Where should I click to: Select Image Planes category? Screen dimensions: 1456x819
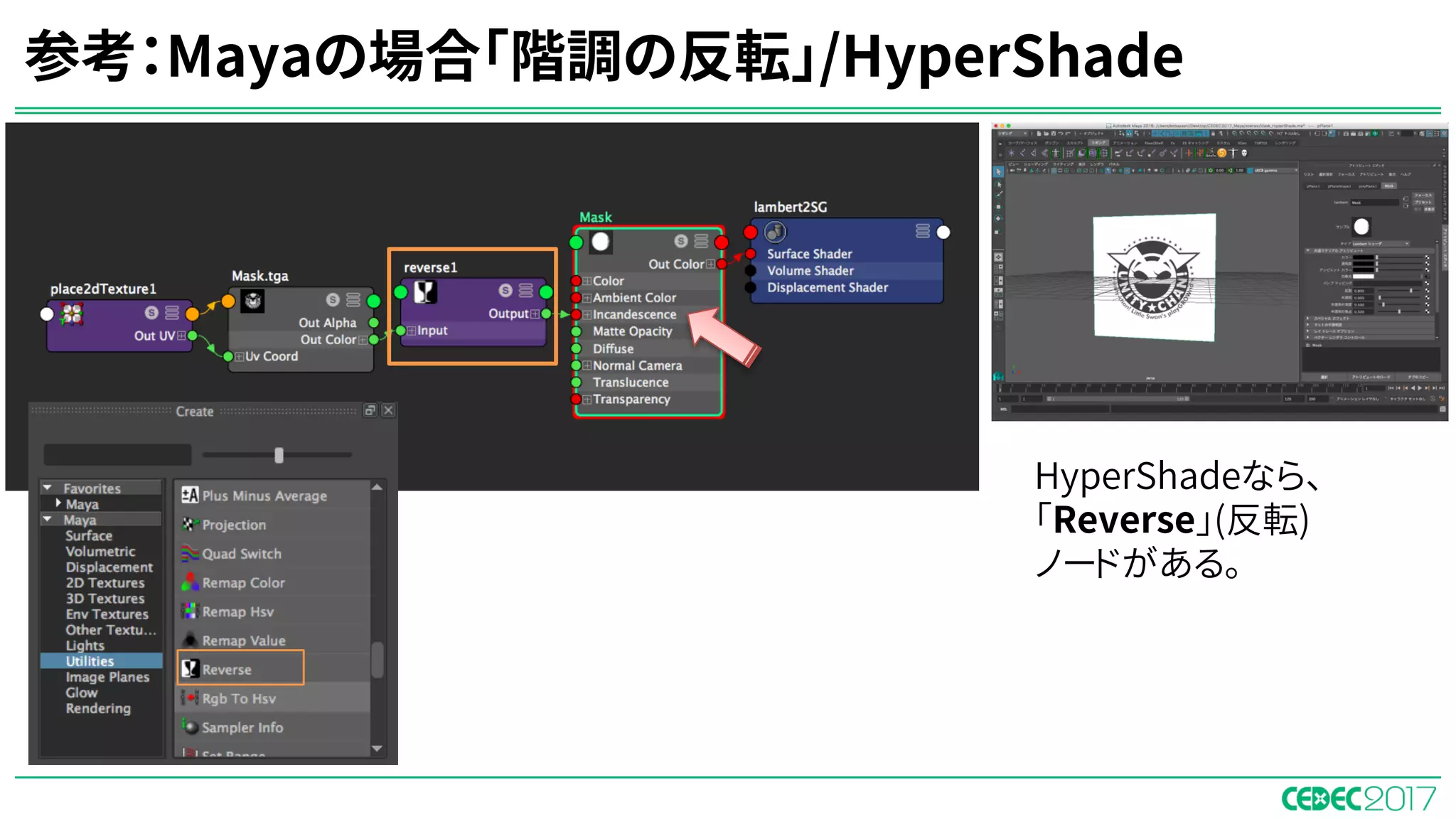click(x=107, y=677)
